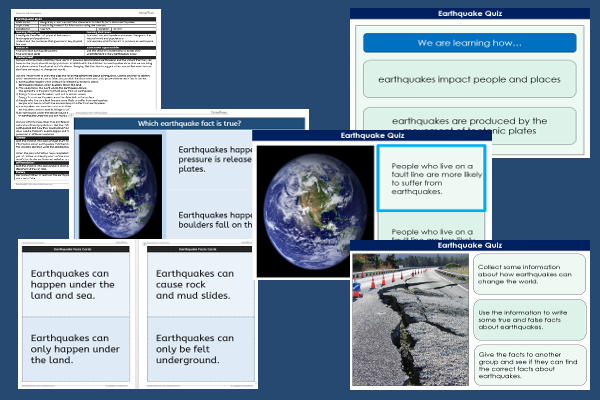This screenshot has width=600, height=400.
Task: Select 'Earthquakes can only be felt underground' card
Action: (201, 349)
